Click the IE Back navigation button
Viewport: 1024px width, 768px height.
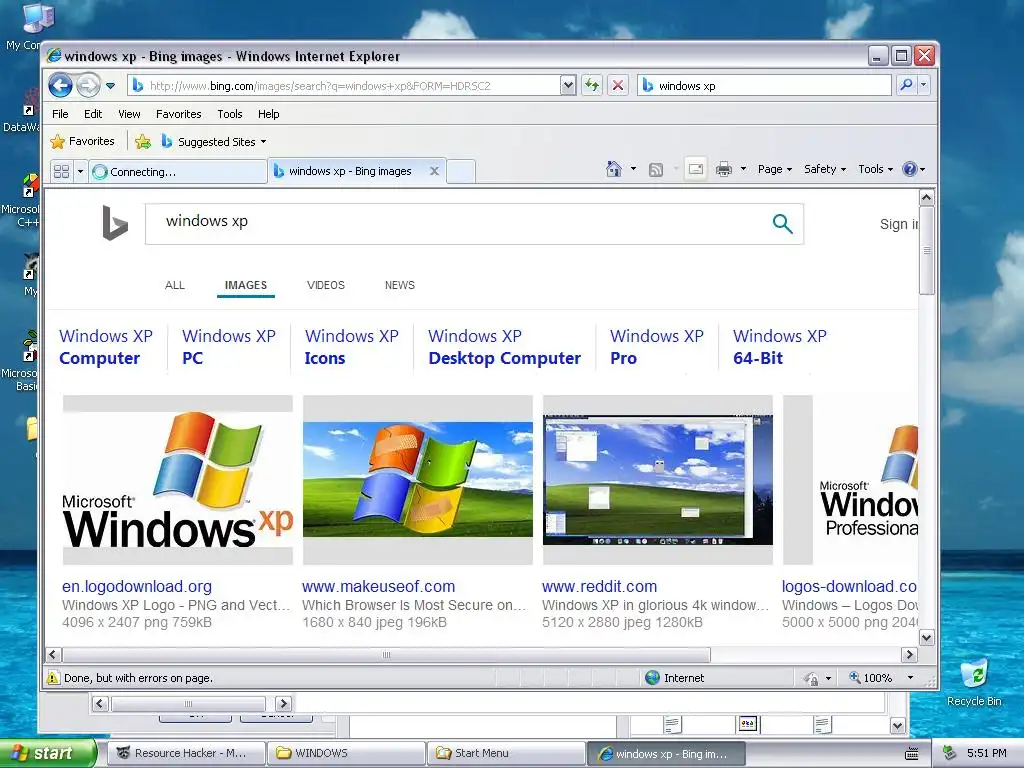click(60, 85)
